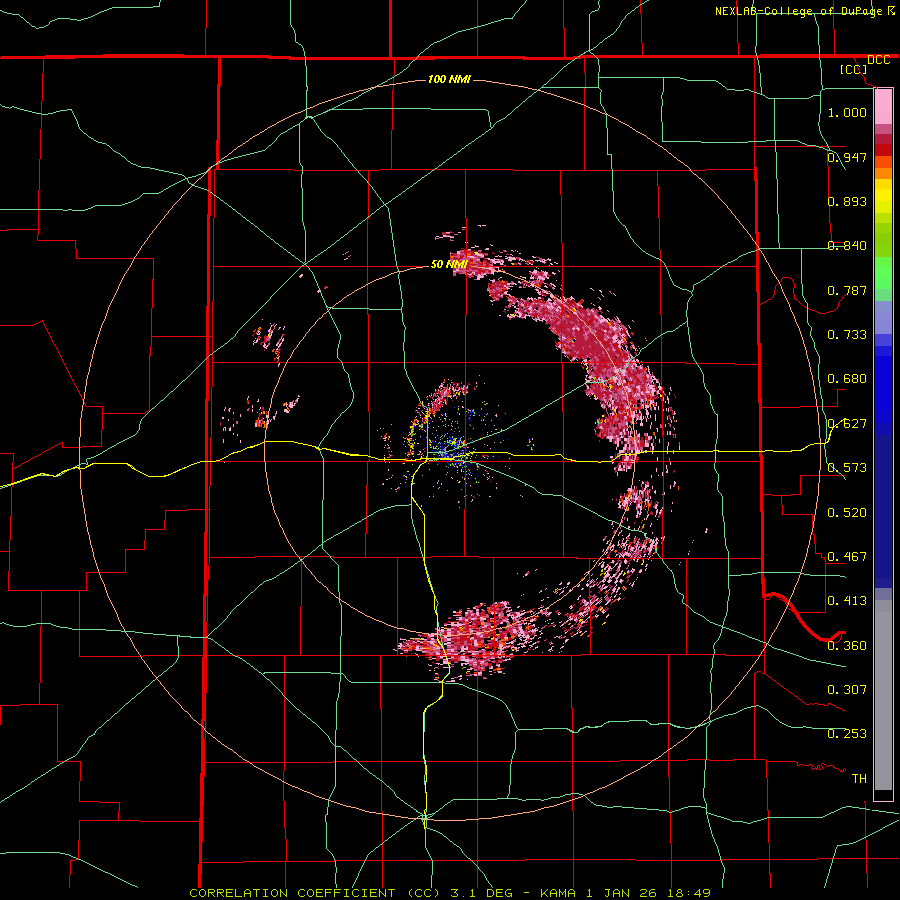Select the 0.253 legend value
This screenshot has height=900, width=900.
(x=847, y=734)
